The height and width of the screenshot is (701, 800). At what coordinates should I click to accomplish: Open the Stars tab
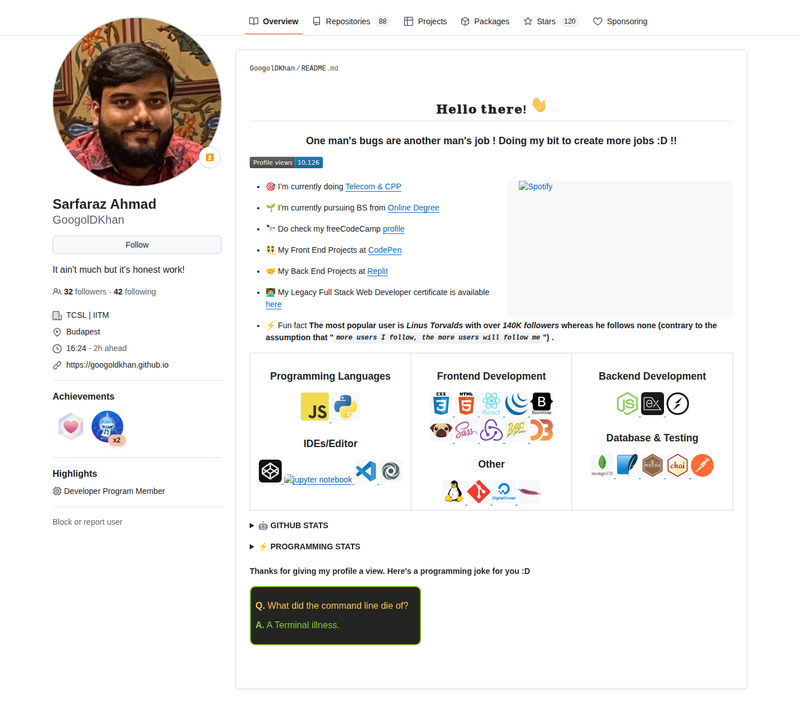pyautogui.click(x=551, y=21)
